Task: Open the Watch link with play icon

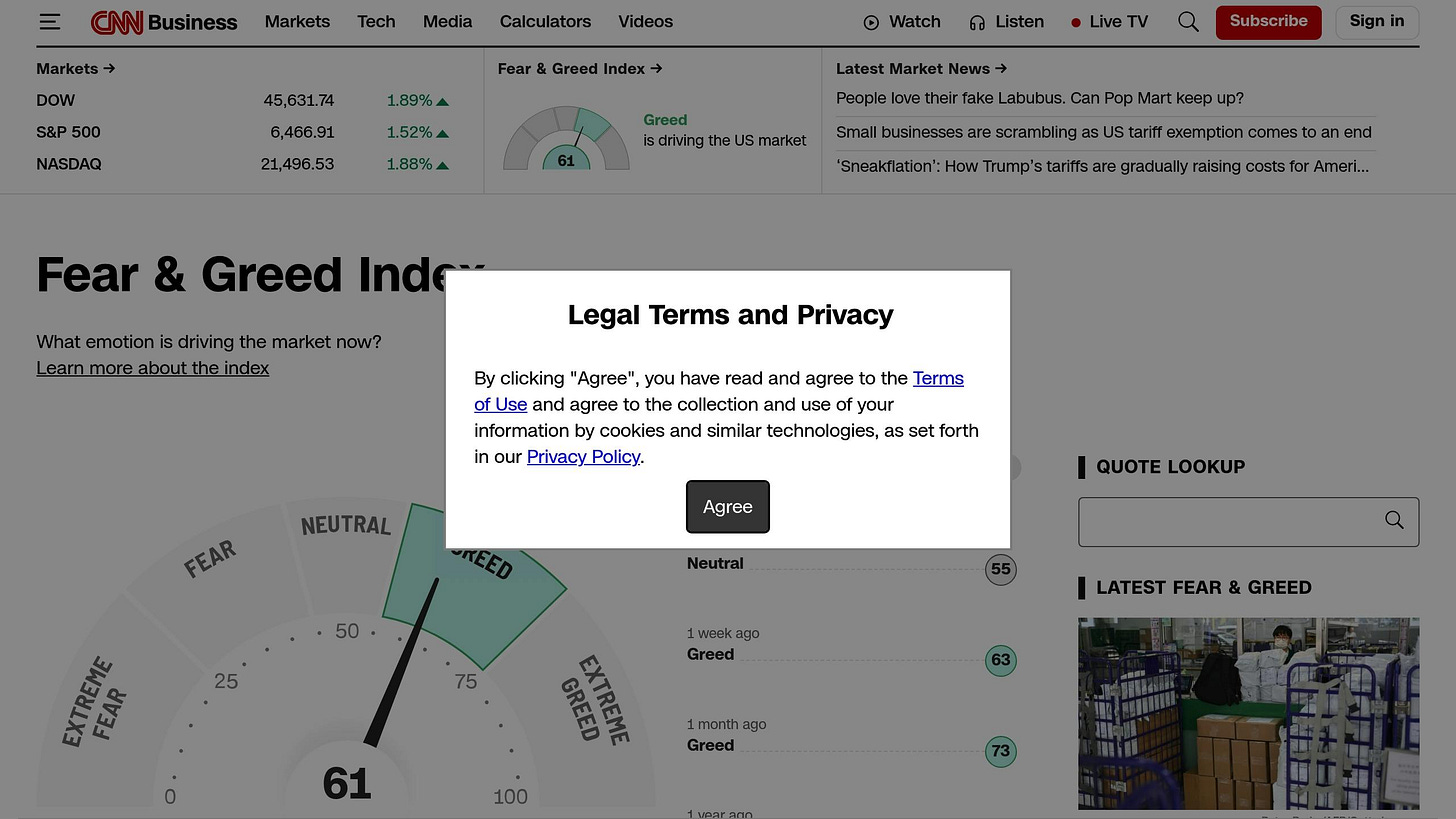Action: tap(902, 22)
